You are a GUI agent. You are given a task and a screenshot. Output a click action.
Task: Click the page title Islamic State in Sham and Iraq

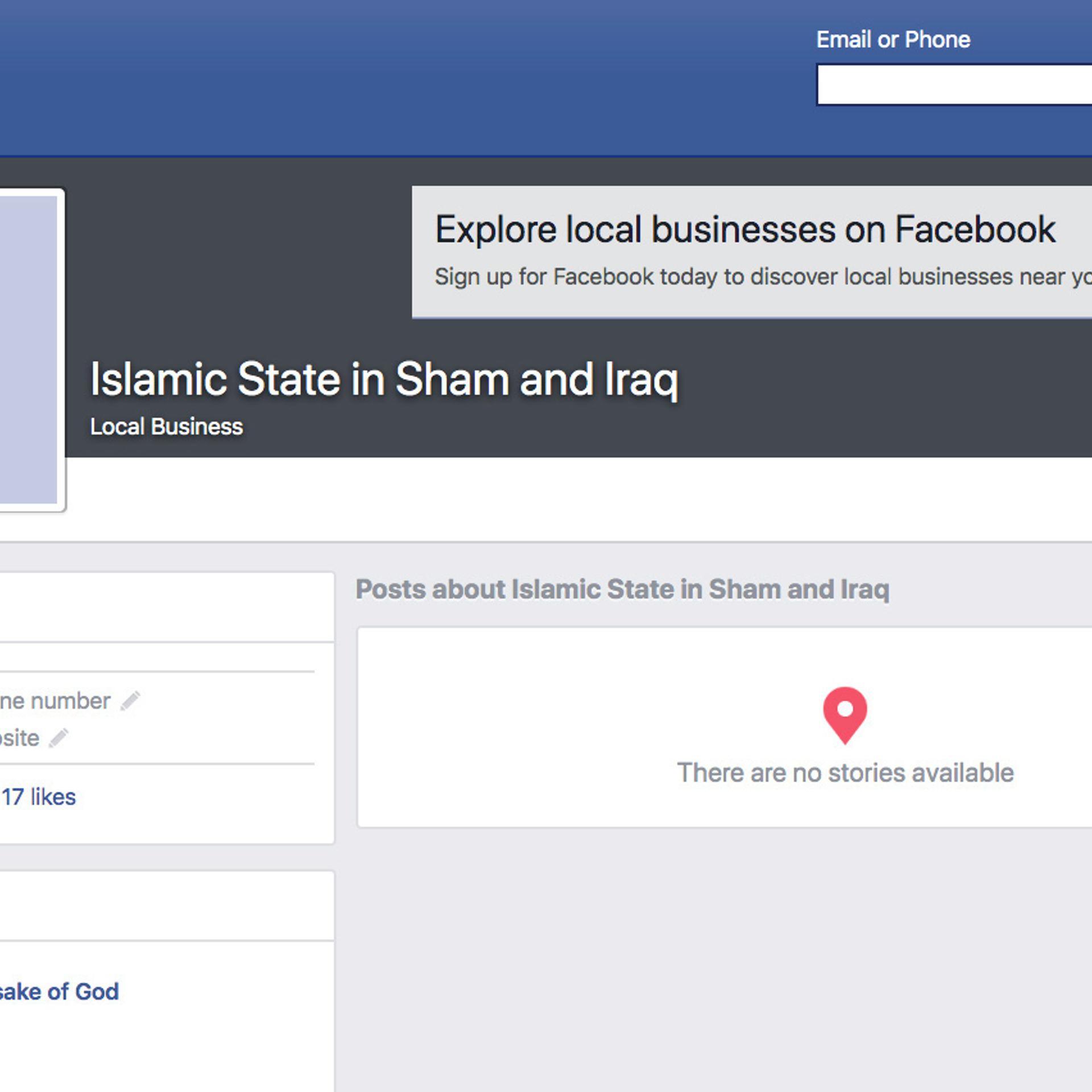coord(384,380)
